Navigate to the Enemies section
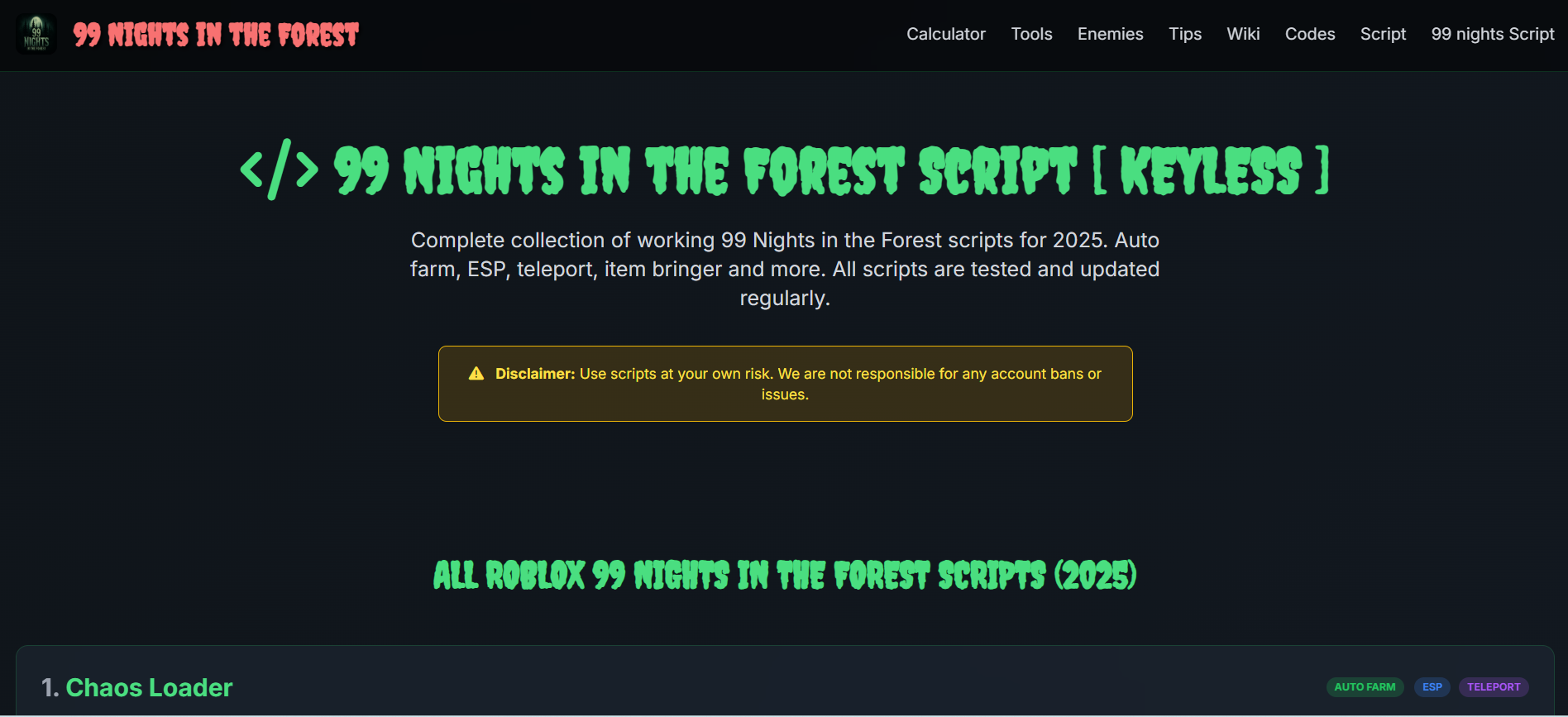This screenshot has height=717, width=1568. [x=1110, y=34]
